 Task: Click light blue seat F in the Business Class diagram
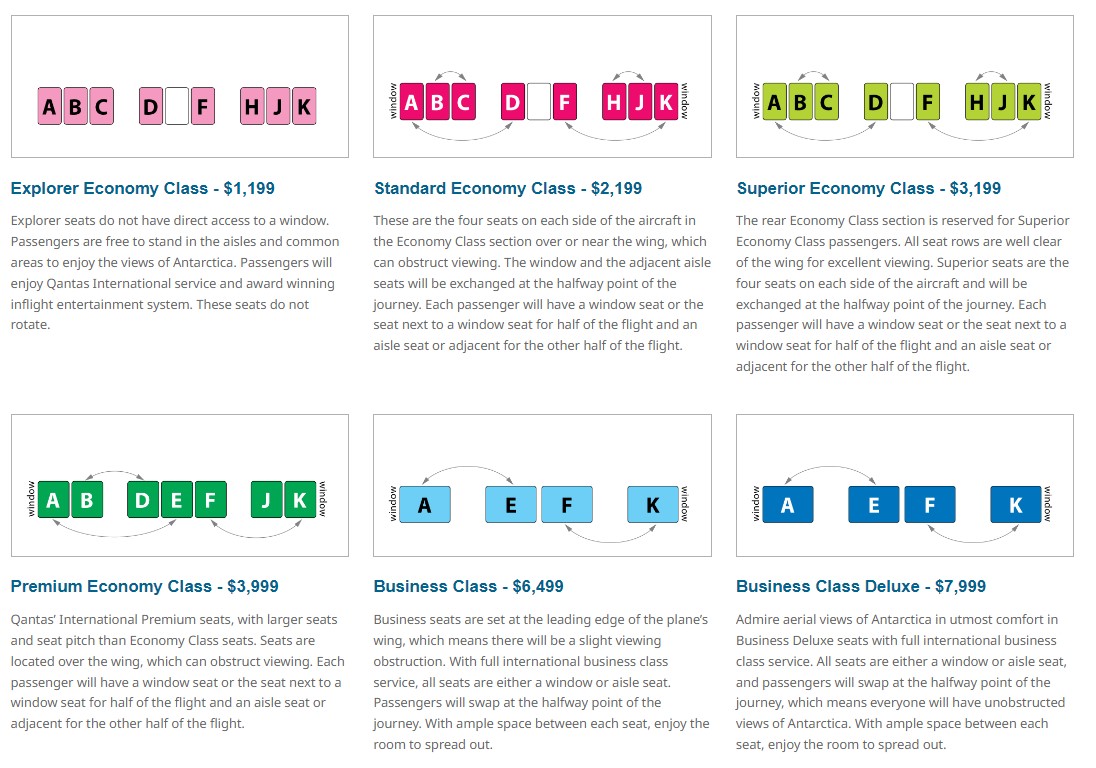566,505
